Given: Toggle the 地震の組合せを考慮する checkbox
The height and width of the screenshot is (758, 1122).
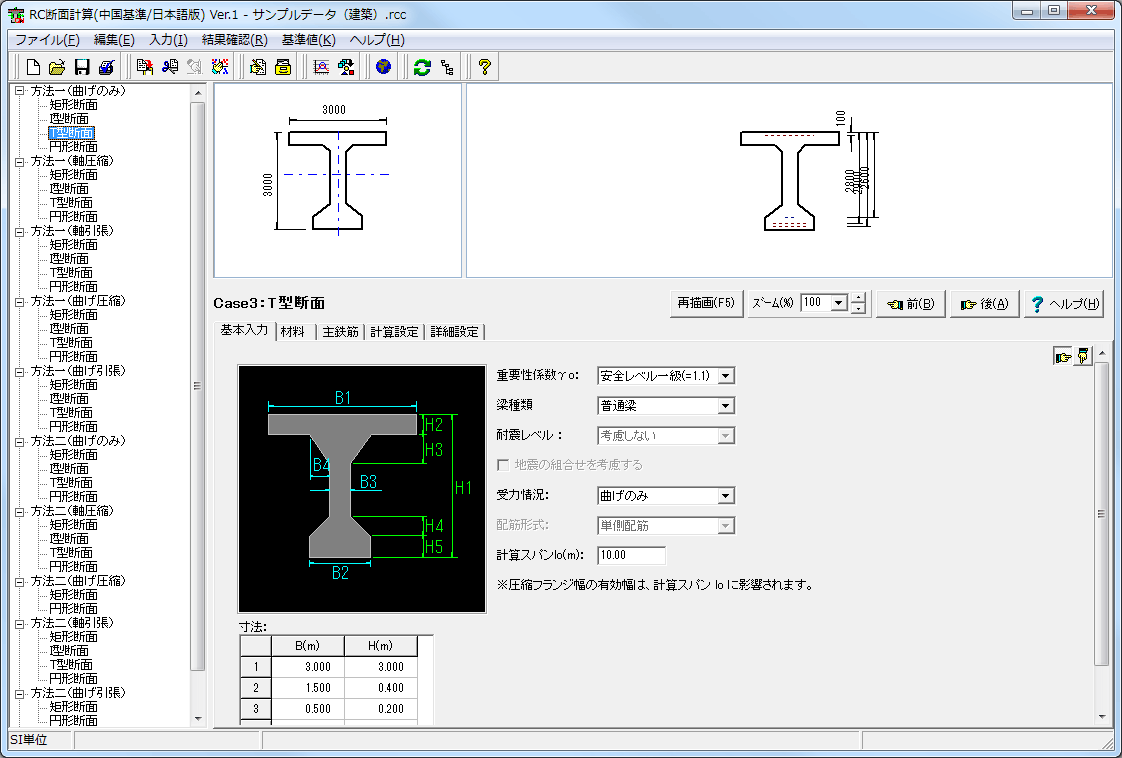Looking at the screenshot, I should [x=504, y=465].
